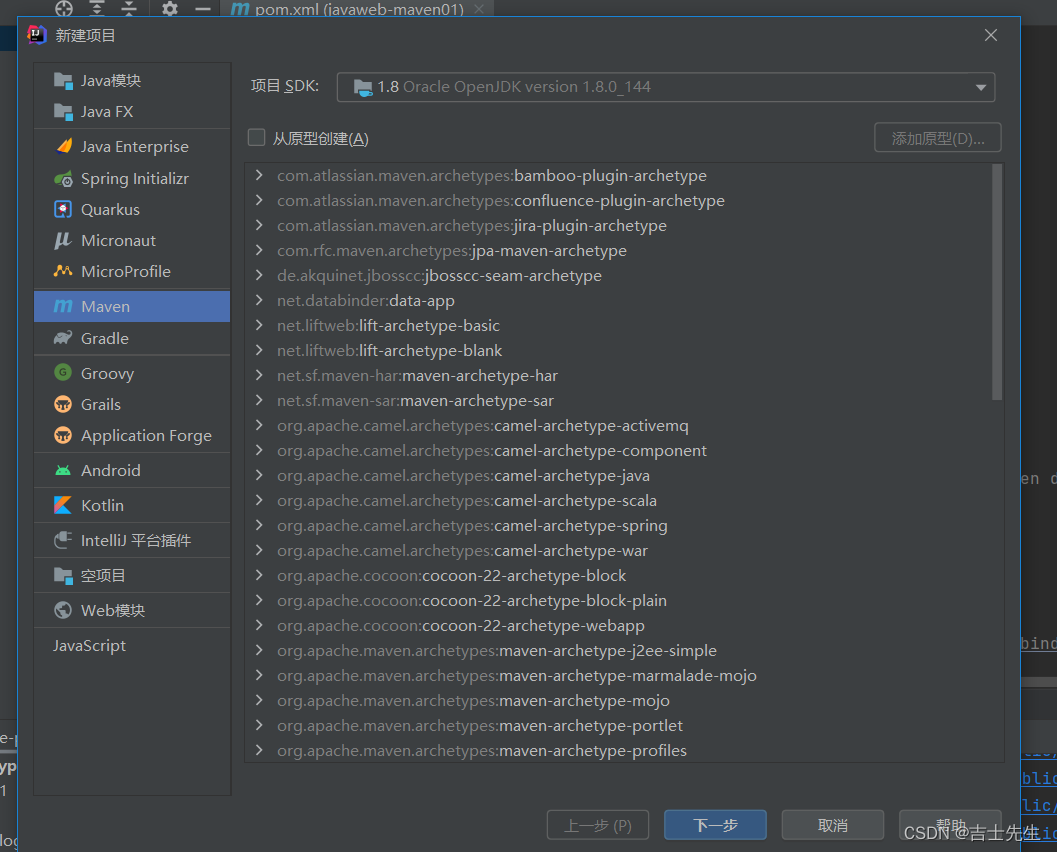Click the 上一步 (P) button
Viewport: 1057px width, 852px height.
tap(598, 825)
